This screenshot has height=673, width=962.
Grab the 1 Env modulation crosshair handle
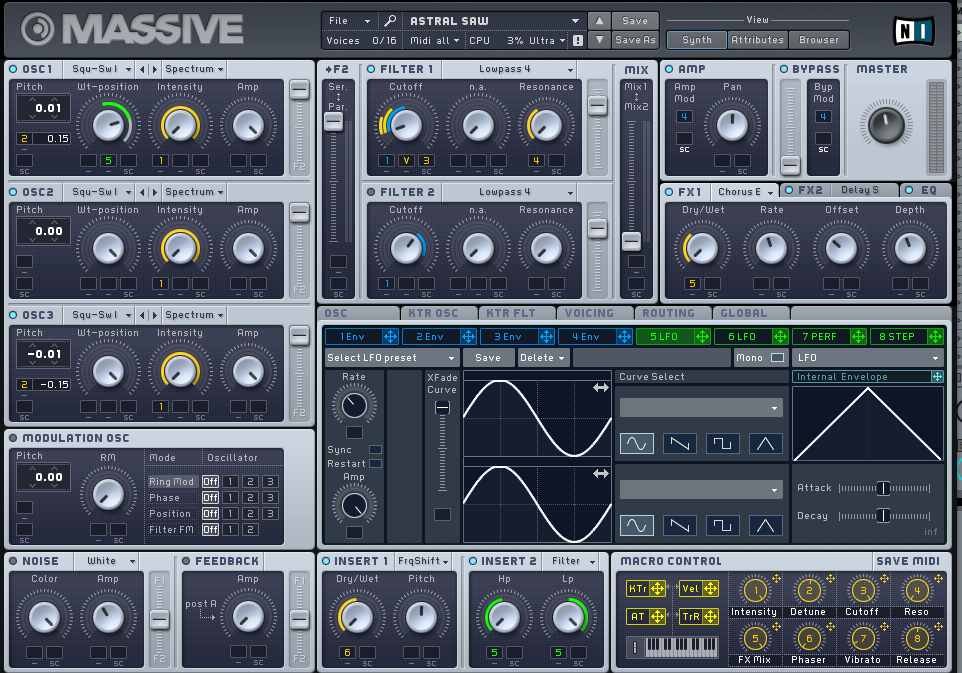click(x=390, y=336)
